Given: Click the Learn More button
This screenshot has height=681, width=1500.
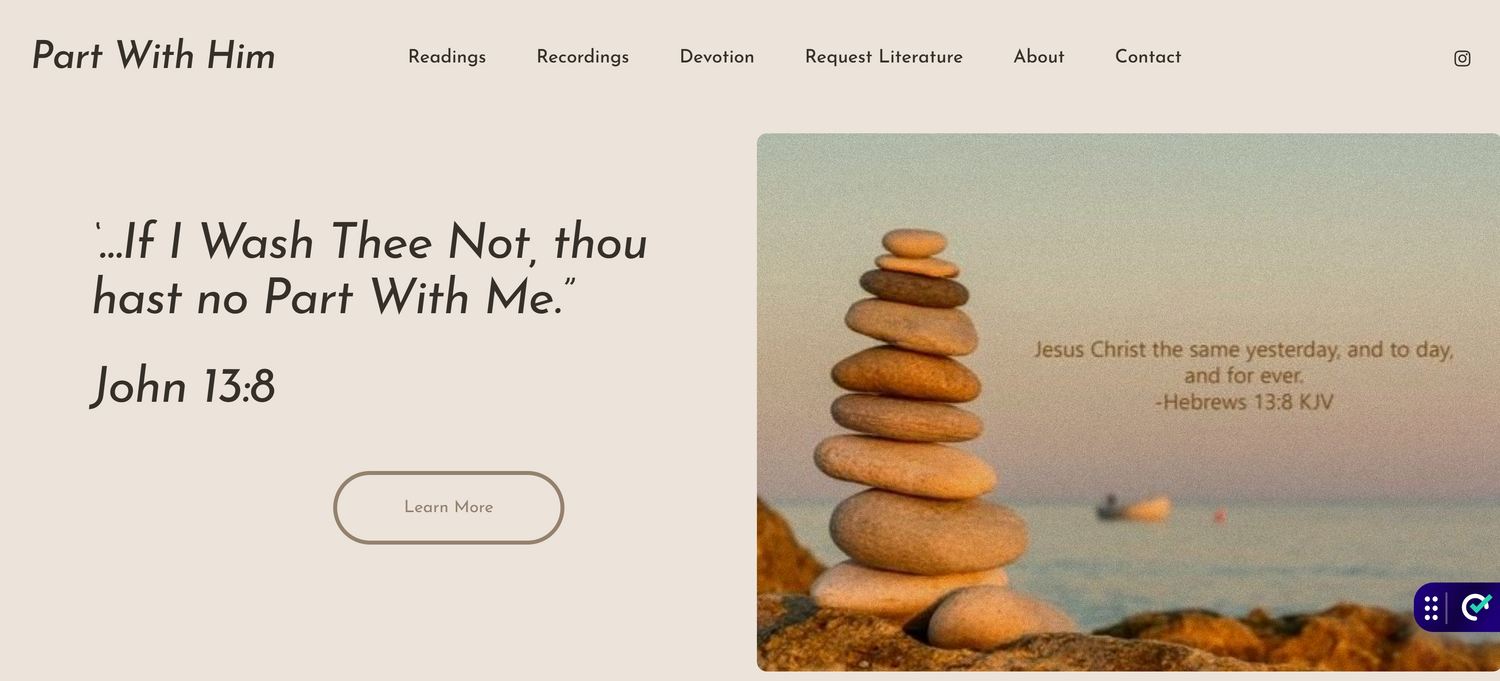Looking at the screenshot, I should [x=448, y=507].
